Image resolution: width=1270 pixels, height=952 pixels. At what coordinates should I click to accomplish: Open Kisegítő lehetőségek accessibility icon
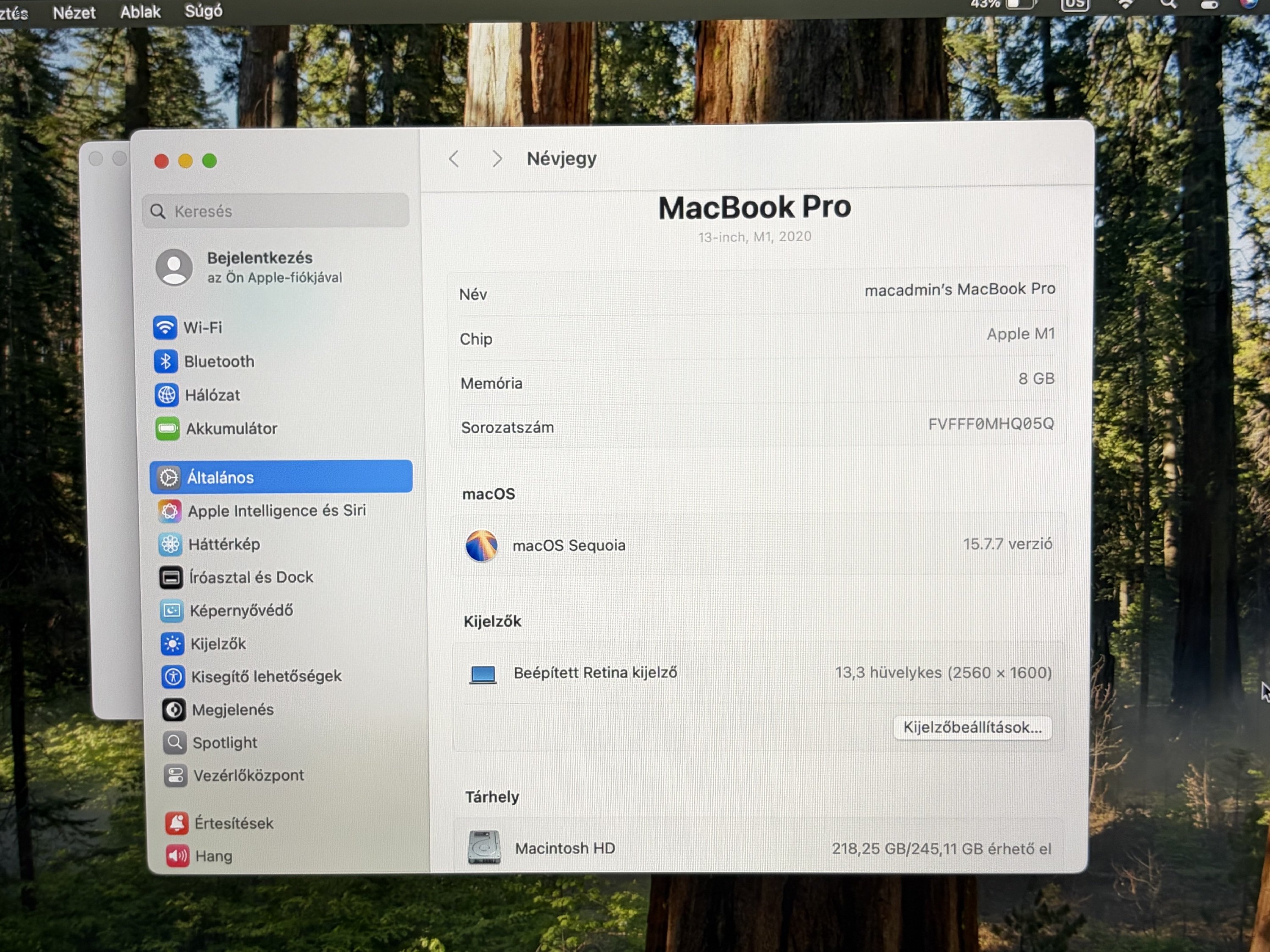coord(173,677)
